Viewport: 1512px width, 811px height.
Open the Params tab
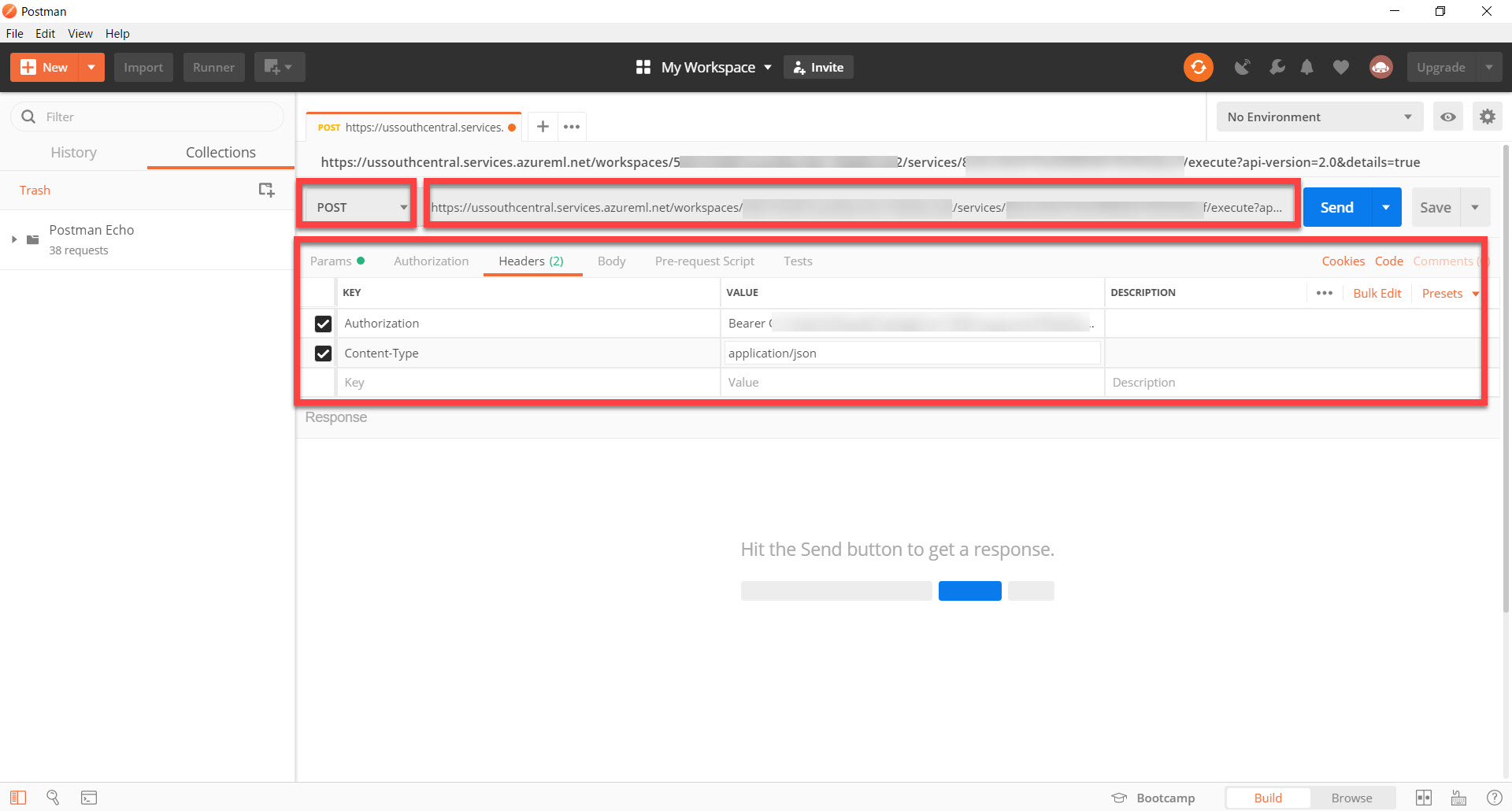(x=336, y=261)
